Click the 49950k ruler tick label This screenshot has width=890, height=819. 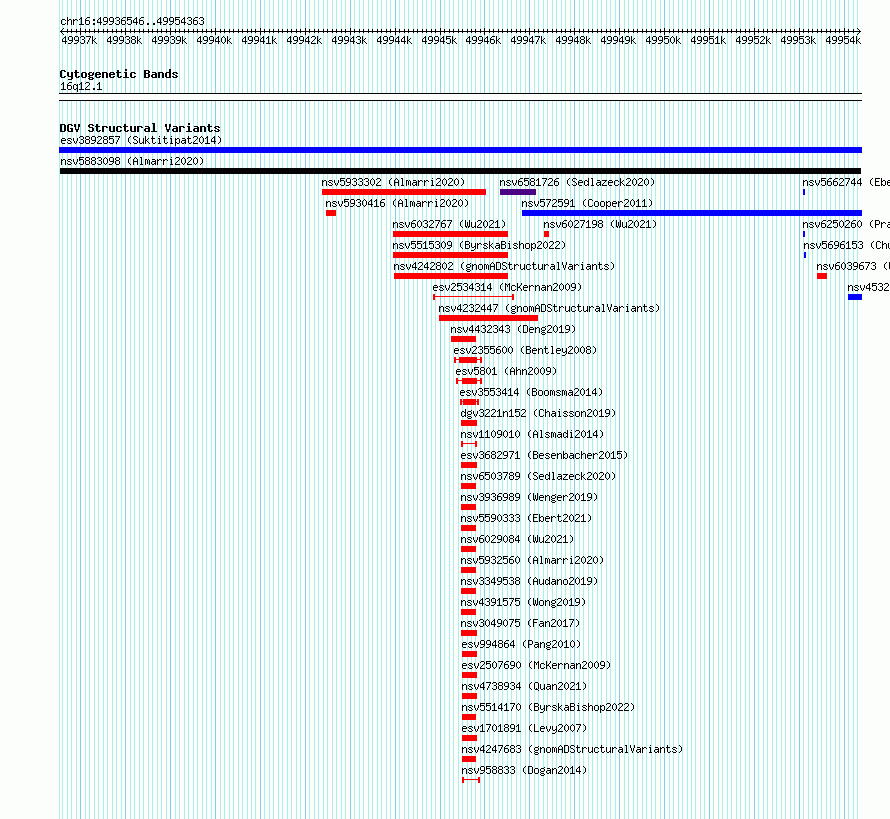(663, 40)
